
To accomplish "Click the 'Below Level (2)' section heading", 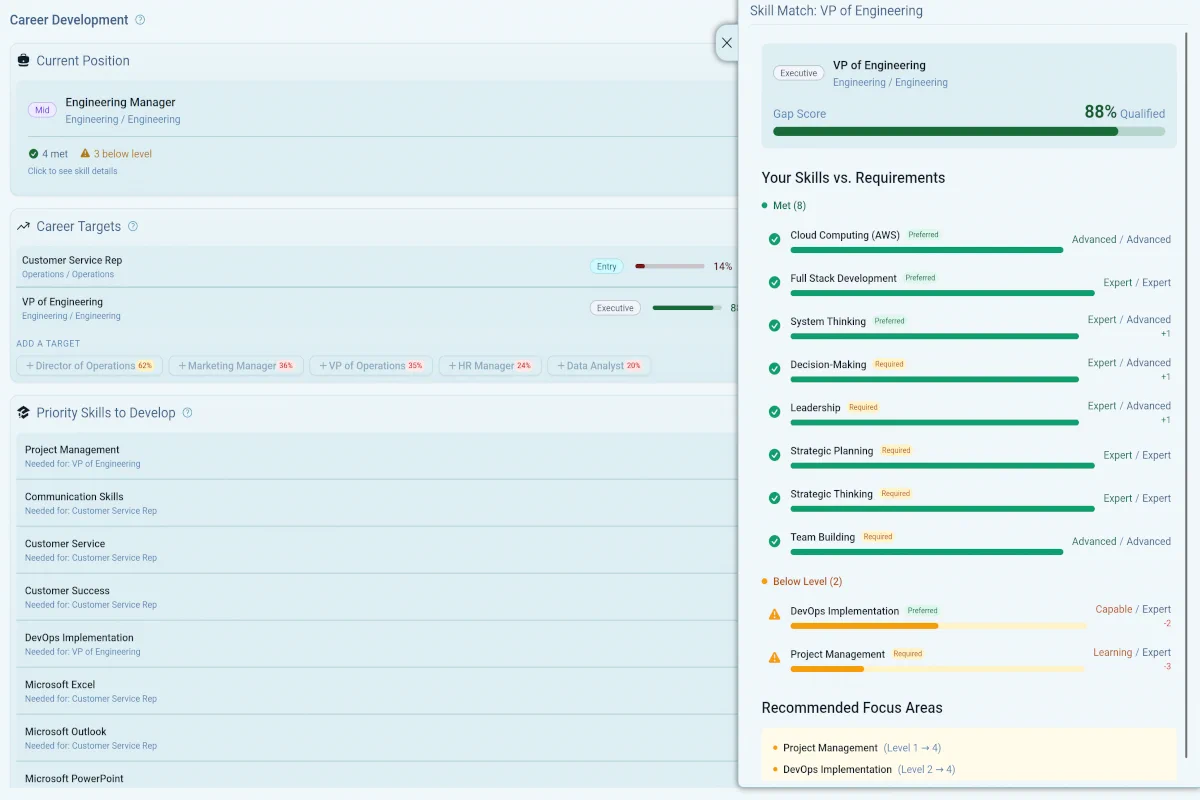I will pyautogui.click(x=807, y=582).
